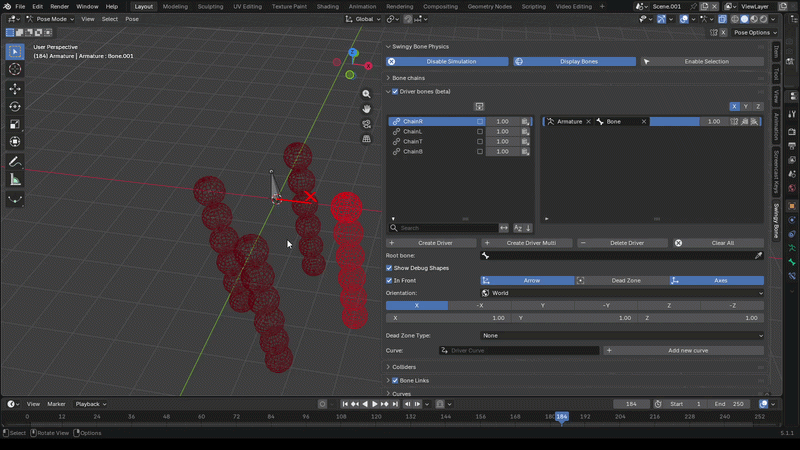Click the viewport Z axis gizmo
The width and height of the screenshot is (800, 450).
(x=353, y=53)
